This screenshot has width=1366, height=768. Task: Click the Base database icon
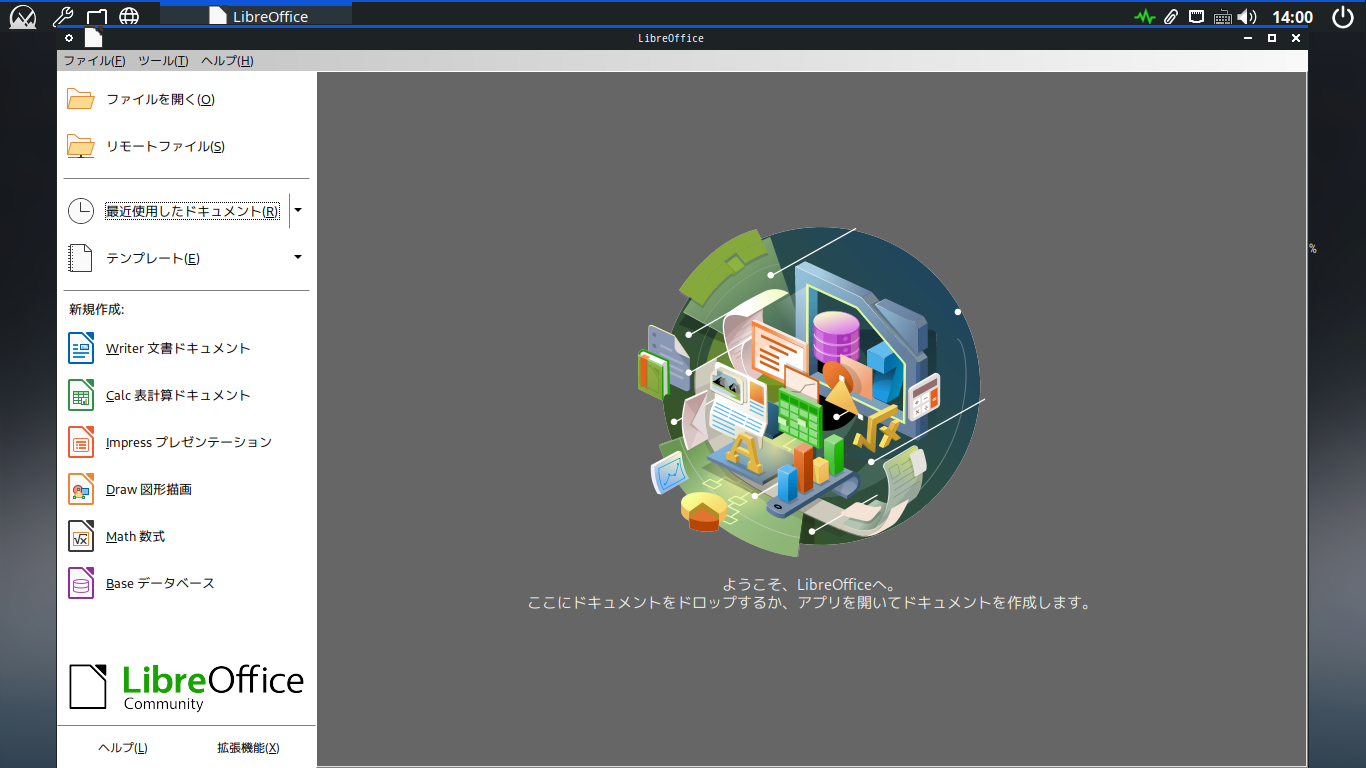[81, 583]
